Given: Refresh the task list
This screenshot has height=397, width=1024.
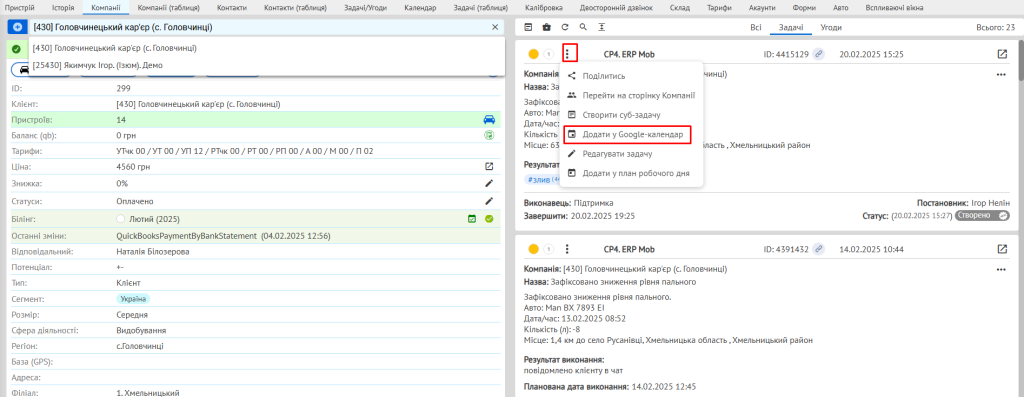Looking at the screenshot, I should click(x=565, y=27).
